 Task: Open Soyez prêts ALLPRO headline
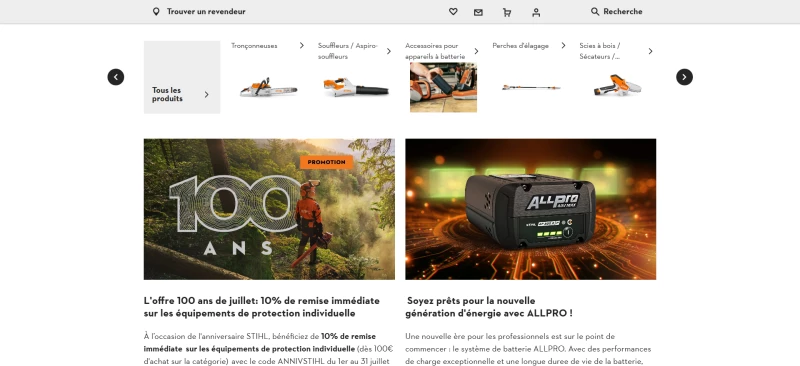(489, 307)
